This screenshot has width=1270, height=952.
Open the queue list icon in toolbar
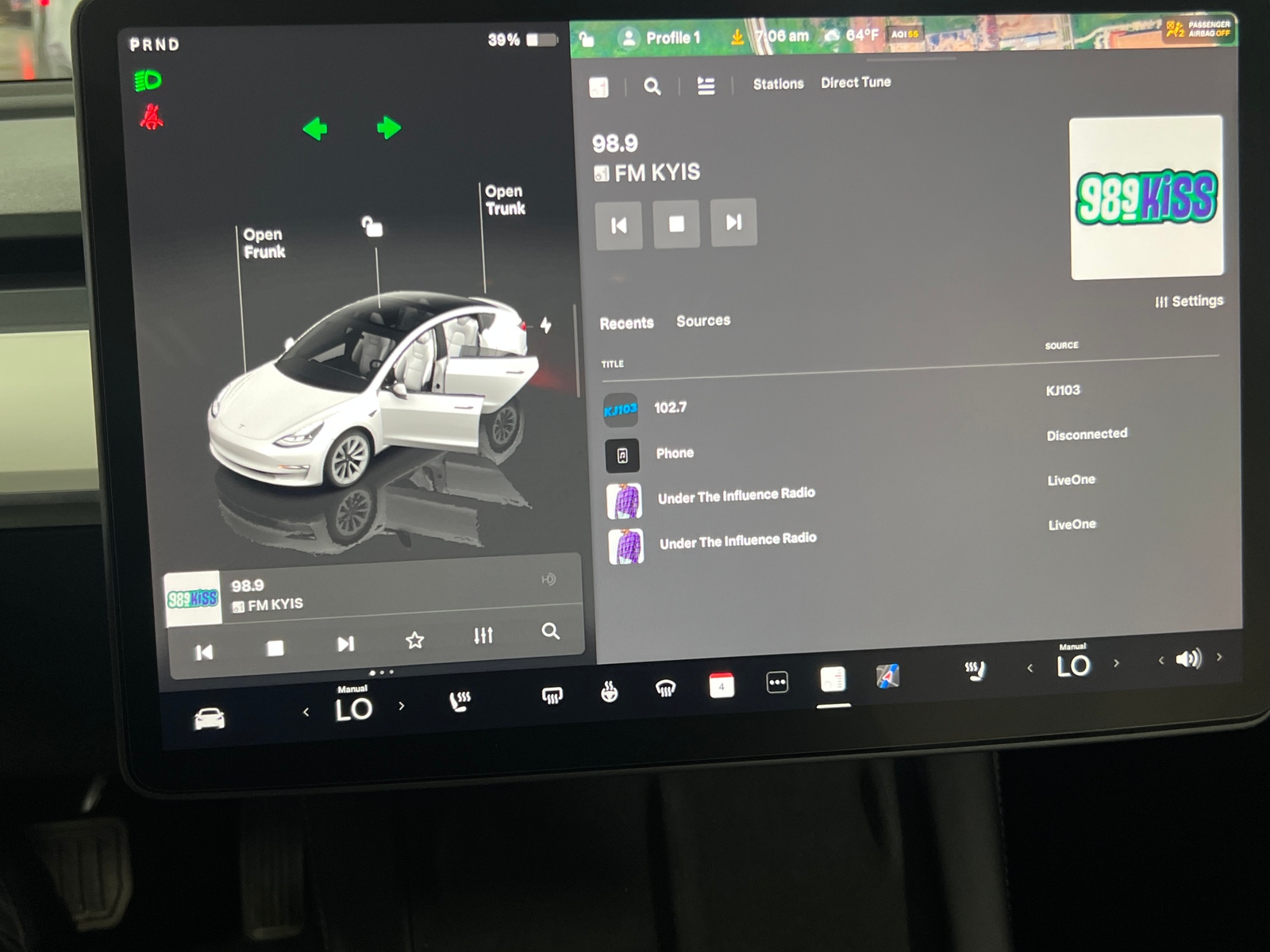coord(706,85)
